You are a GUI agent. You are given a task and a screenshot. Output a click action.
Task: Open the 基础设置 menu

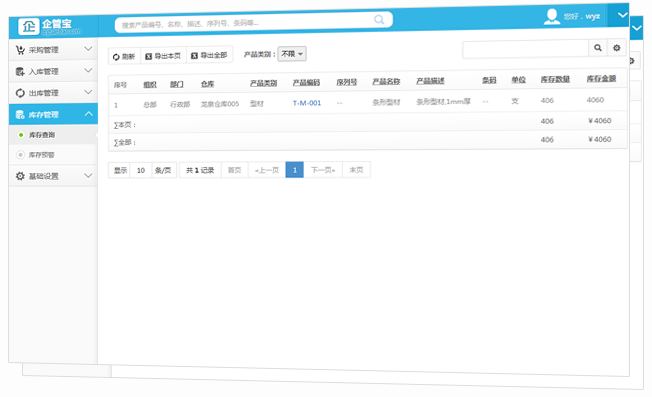[x=53, y=176]
